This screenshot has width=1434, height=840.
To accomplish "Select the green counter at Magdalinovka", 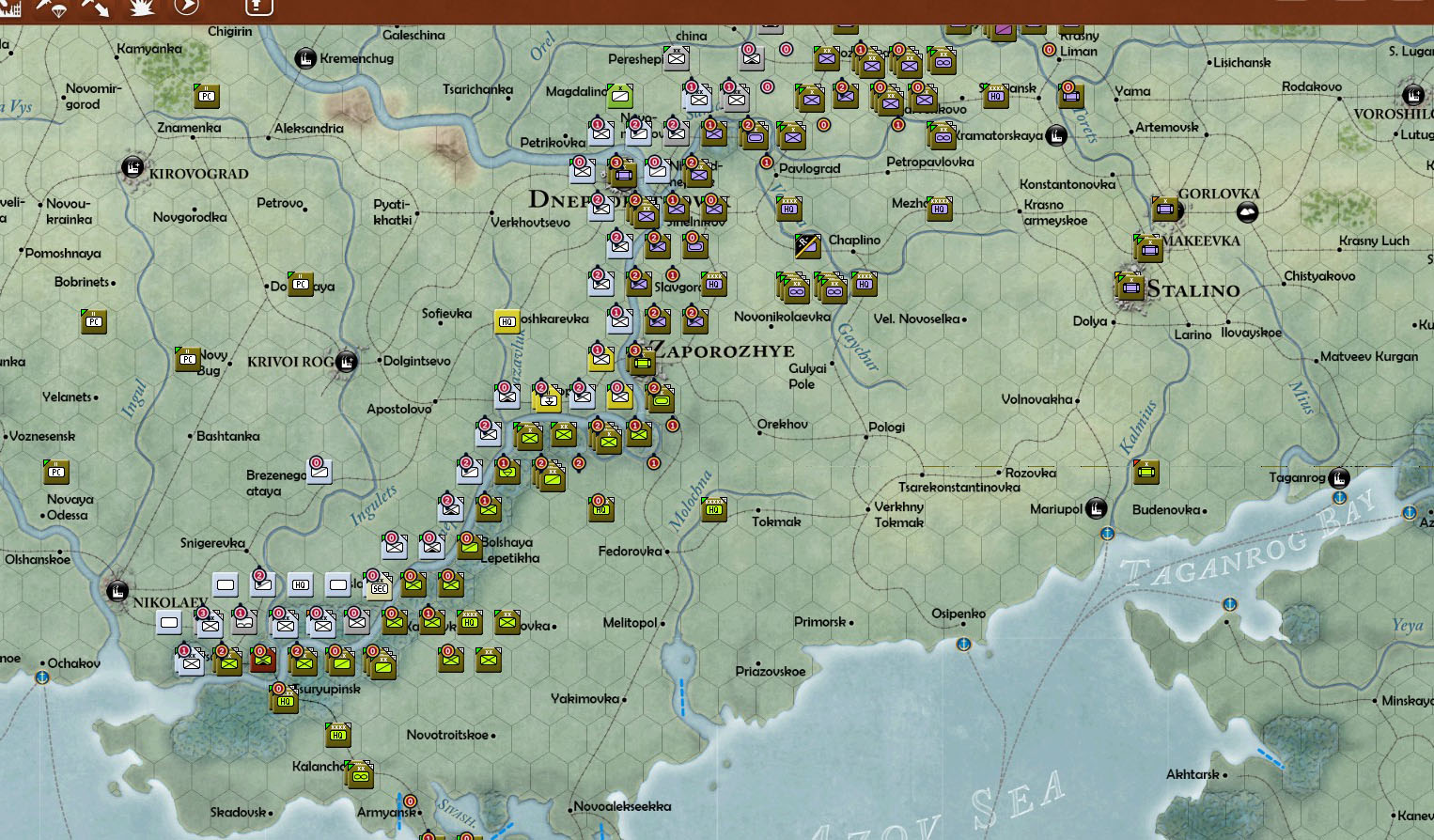I will [x=619, y=95].
